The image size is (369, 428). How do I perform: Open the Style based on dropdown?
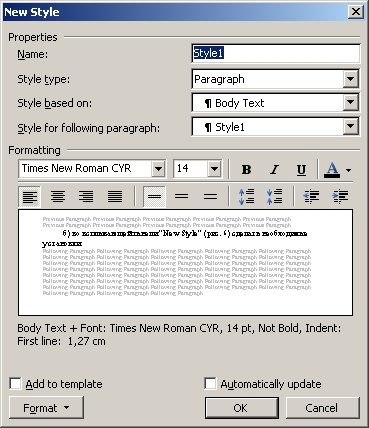coord(350,103)
